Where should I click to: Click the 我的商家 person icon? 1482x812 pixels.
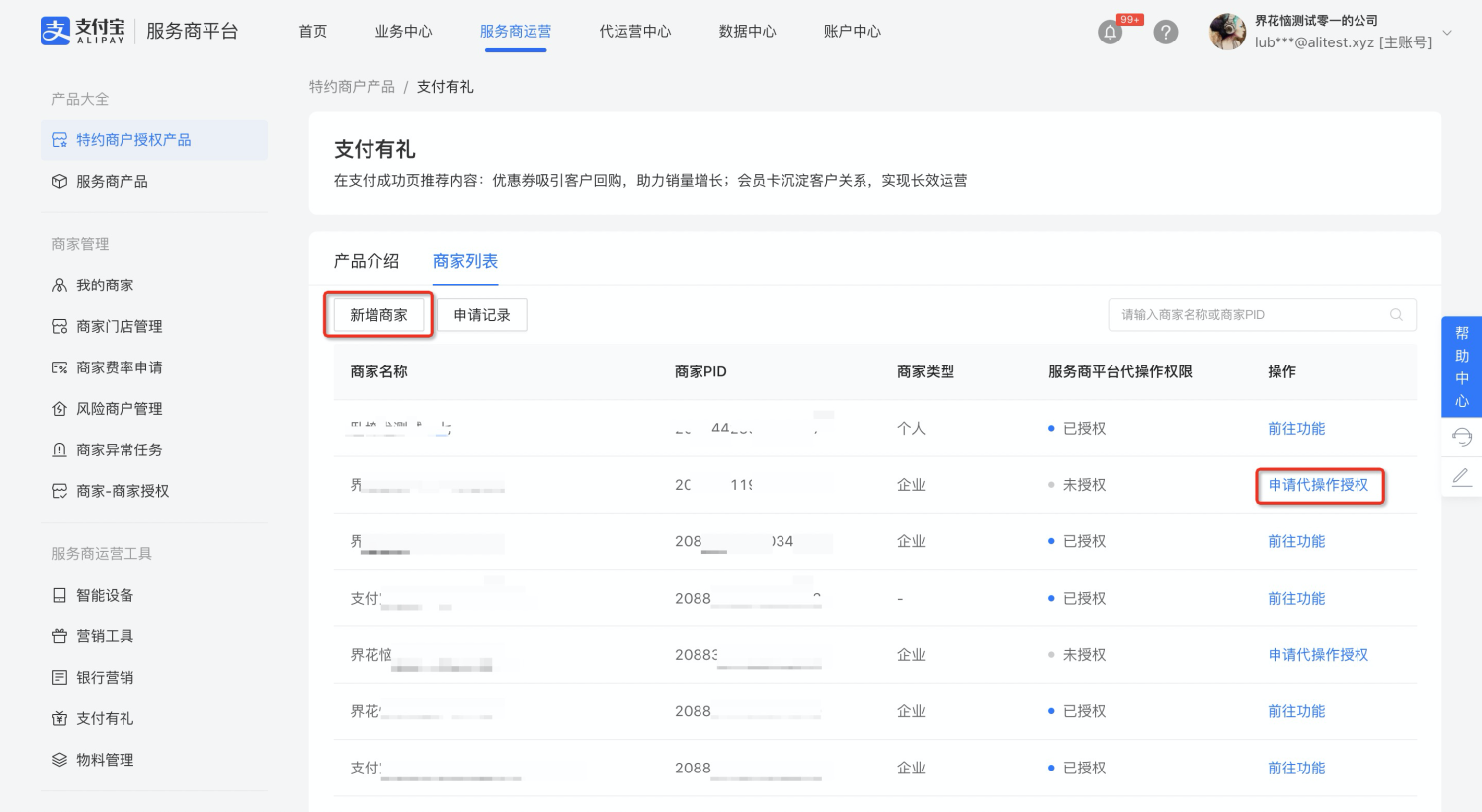60,285
